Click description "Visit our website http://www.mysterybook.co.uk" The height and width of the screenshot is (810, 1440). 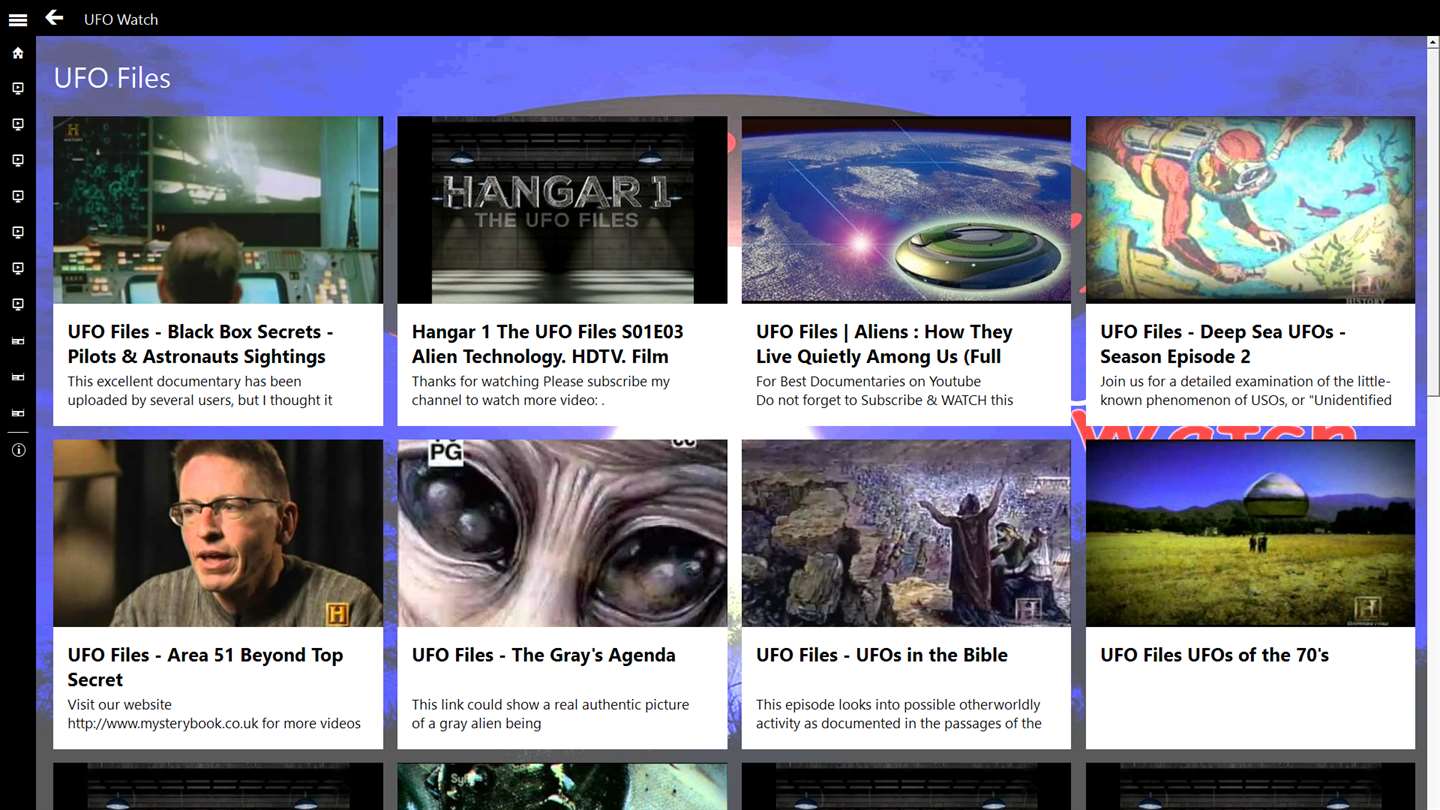214,714
